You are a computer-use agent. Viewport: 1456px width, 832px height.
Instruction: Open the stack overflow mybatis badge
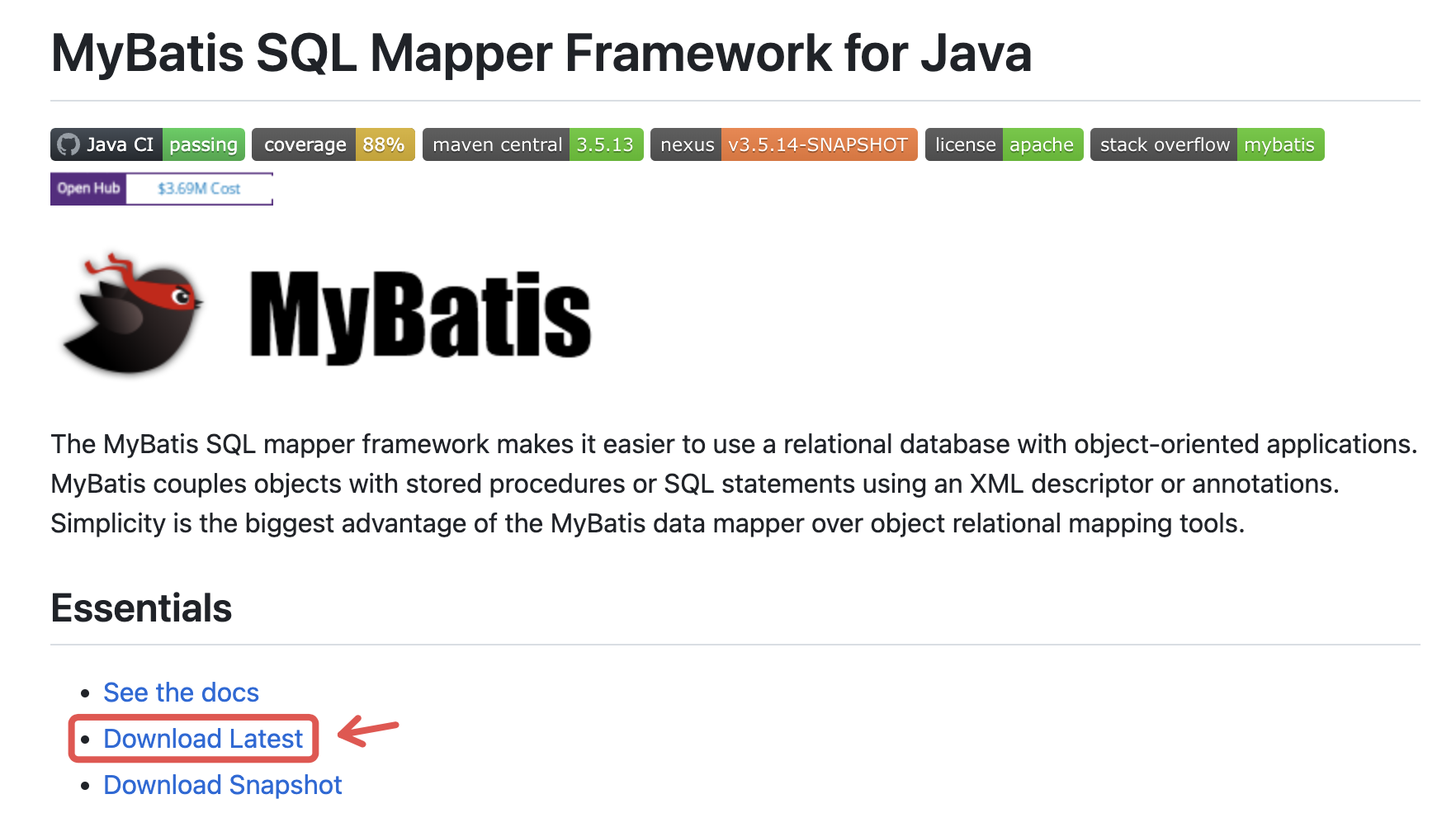pyautogui.click(x=1208, y=144)
